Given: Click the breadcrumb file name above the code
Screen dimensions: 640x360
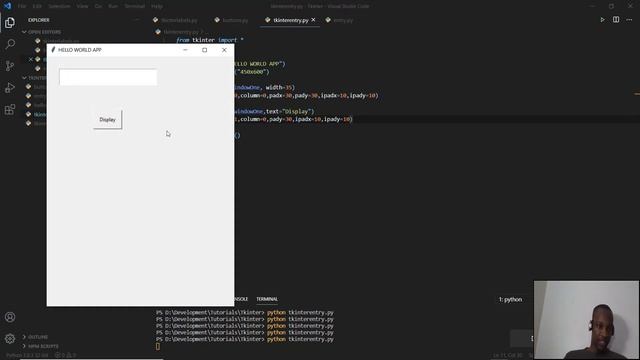Looking at the screenshot, I should [180, 31].
